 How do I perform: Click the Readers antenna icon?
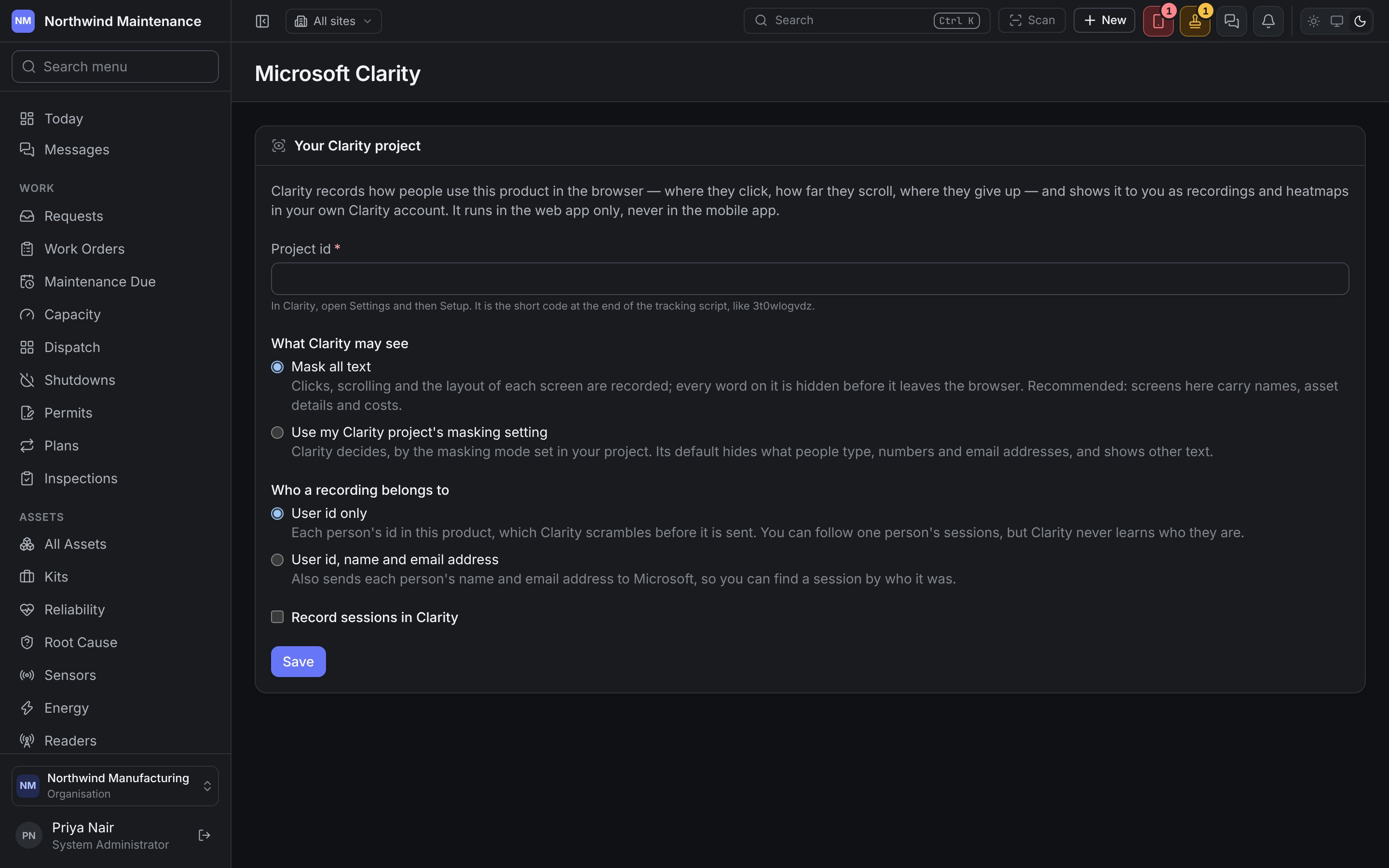tap(27, 741)
